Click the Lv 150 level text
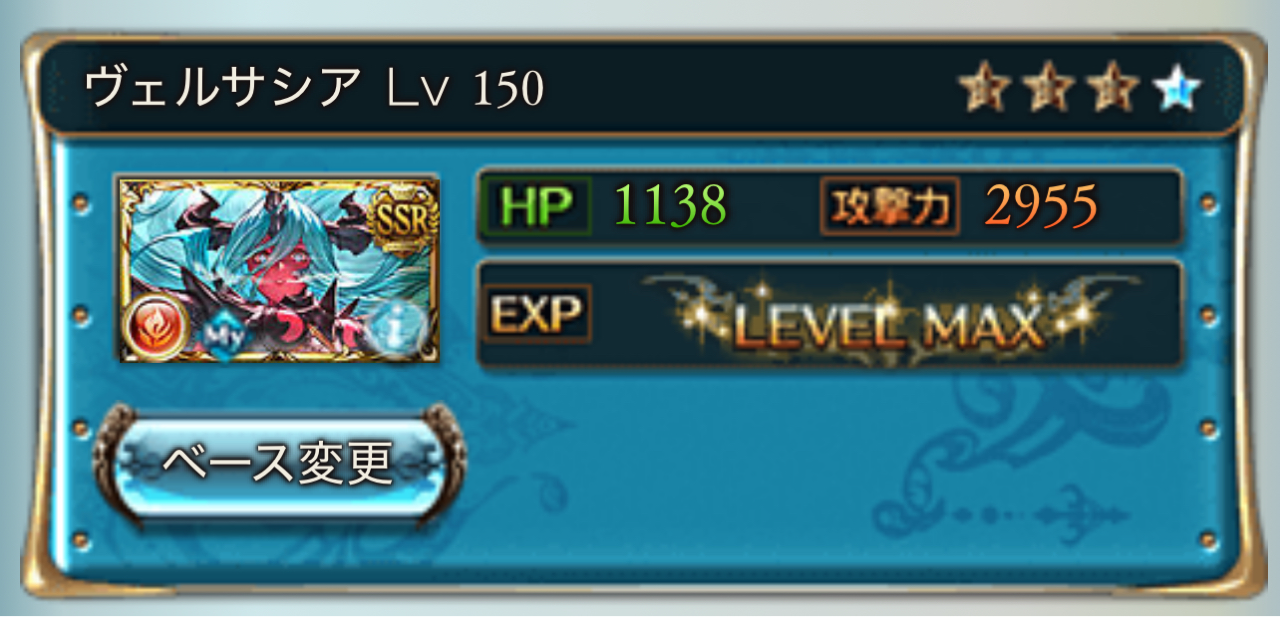Screen dimensions: 1280x617 (466, 90)
